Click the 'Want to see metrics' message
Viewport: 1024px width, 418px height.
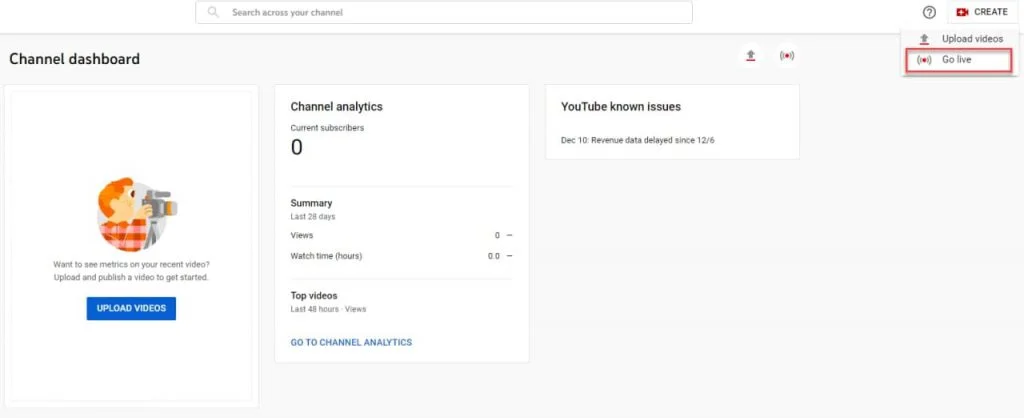[x=131, y=271]
